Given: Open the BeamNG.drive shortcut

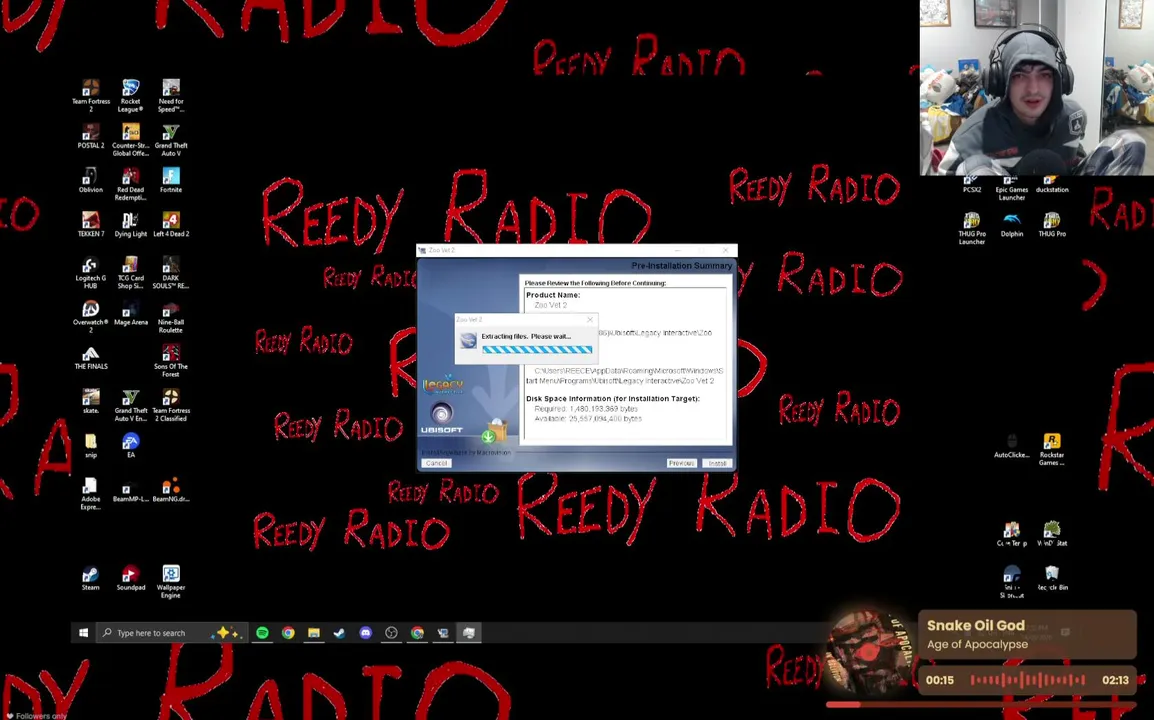Looking at the screenshot, I should pyautogui.click(x=171, y=490).
